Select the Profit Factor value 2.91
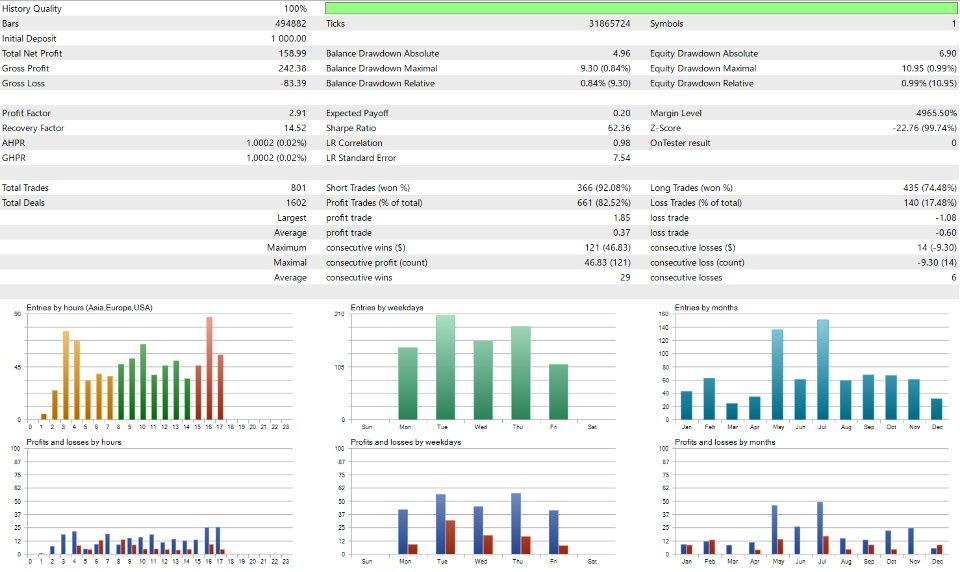 coord(298,113)
